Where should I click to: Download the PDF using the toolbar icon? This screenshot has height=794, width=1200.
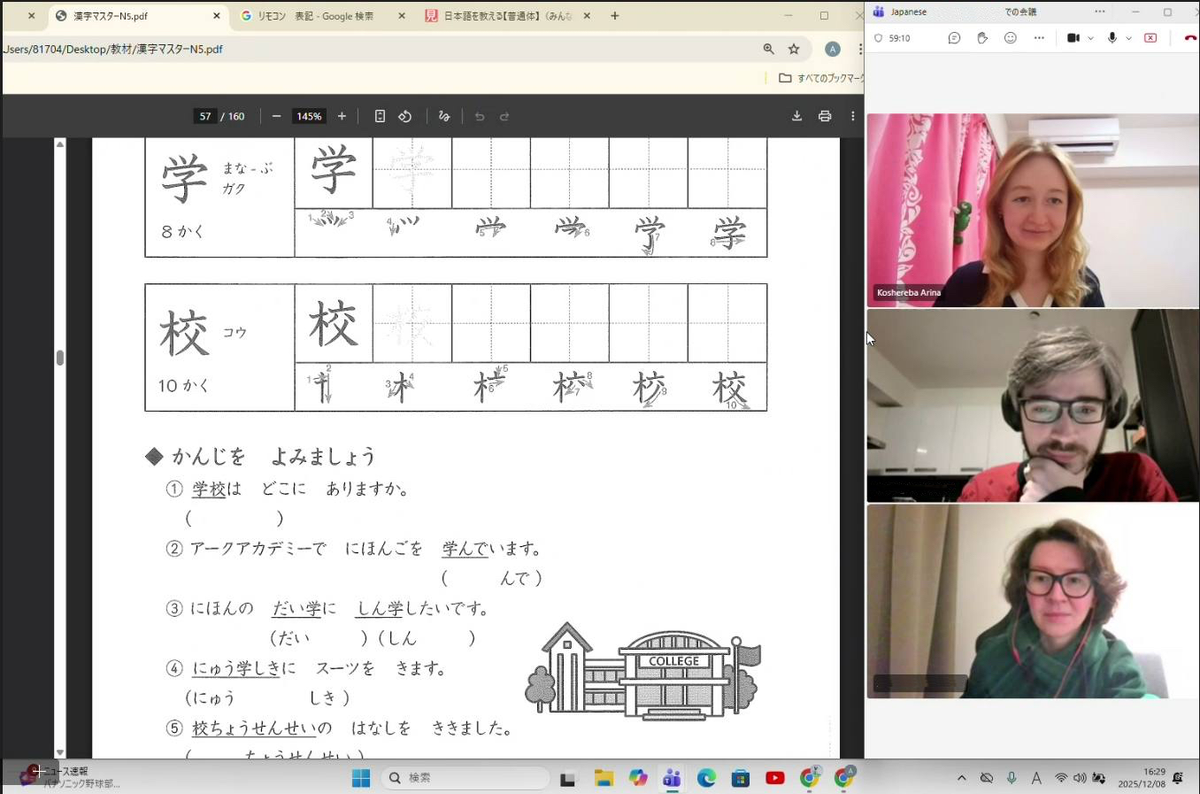click(x=797, y=116)
